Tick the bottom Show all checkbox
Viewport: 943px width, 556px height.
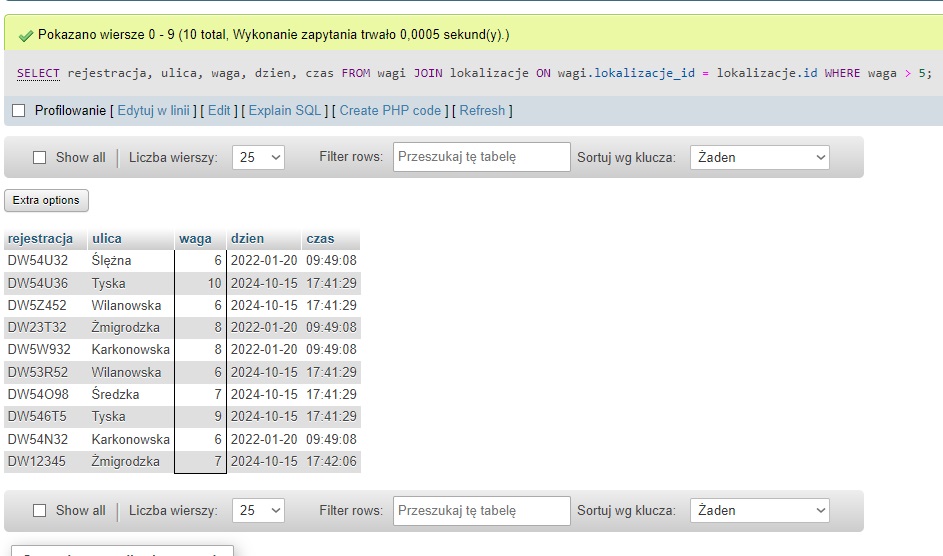click(x=40, y=510)
